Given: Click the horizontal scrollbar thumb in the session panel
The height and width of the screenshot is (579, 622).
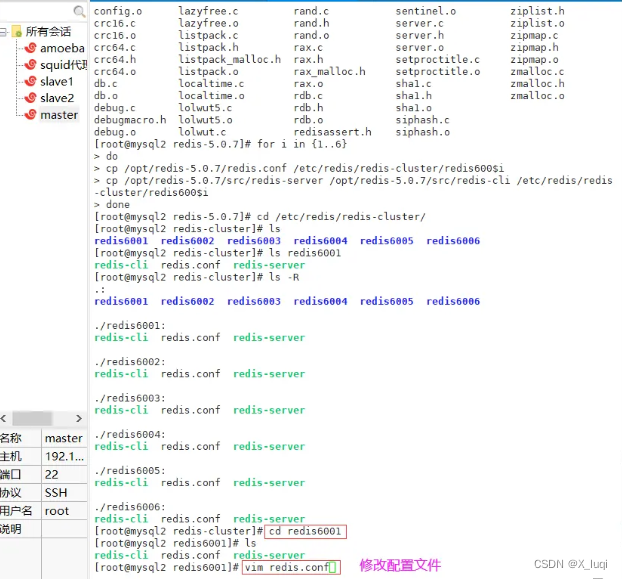Looking at the screenshot, I should tap(32, 418).
